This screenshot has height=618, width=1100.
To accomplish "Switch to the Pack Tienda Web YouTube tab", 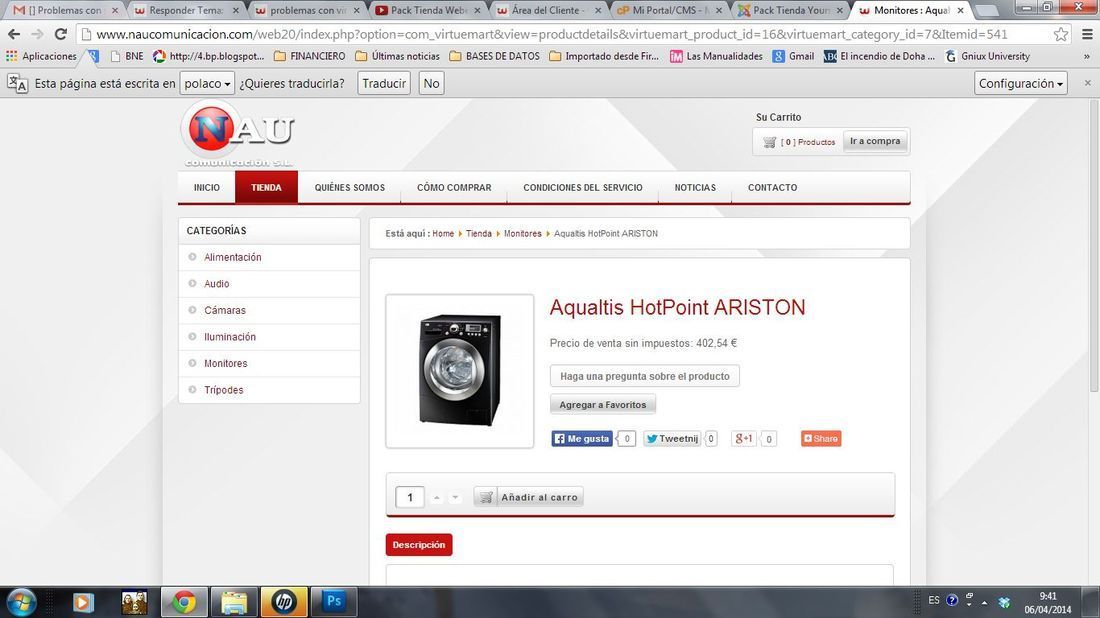I will (x=428, y=11).
